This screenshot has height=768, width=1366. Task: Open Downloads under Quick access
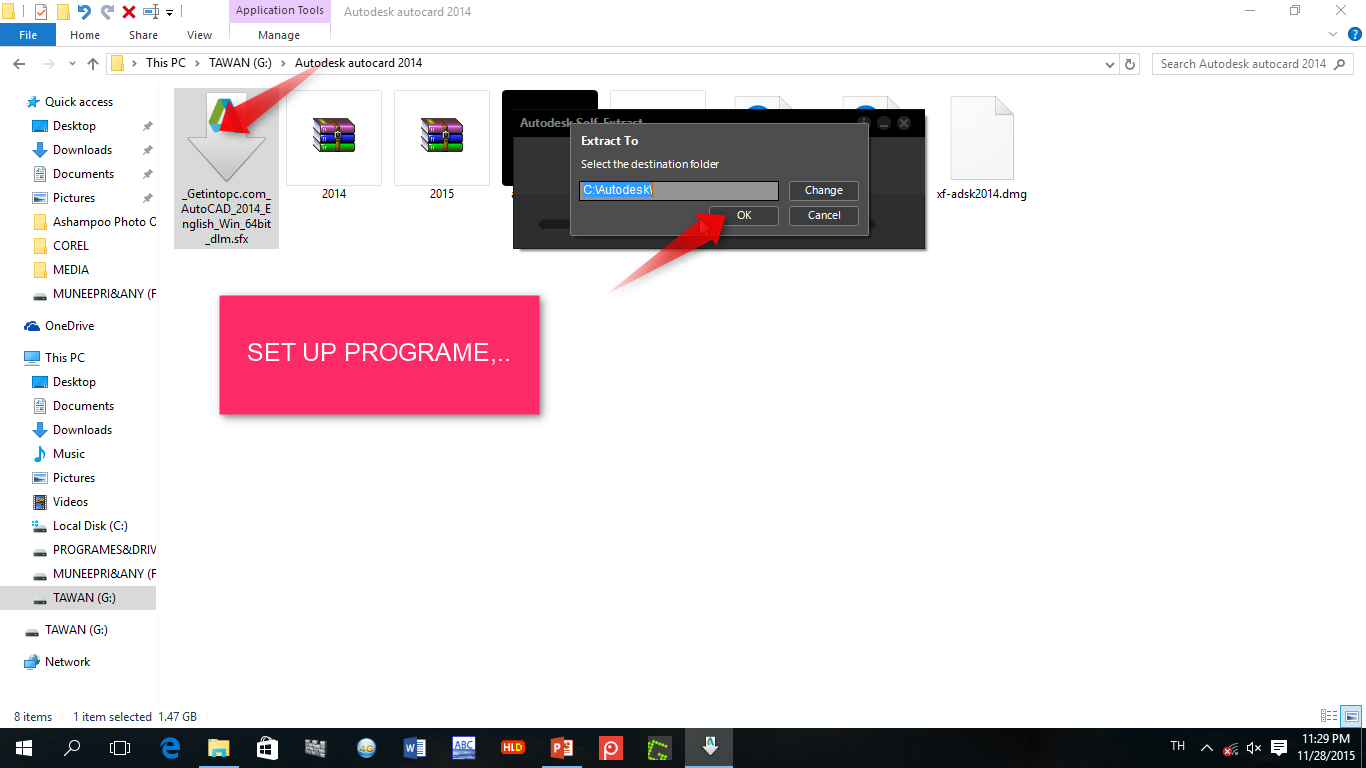pos(82,150)
